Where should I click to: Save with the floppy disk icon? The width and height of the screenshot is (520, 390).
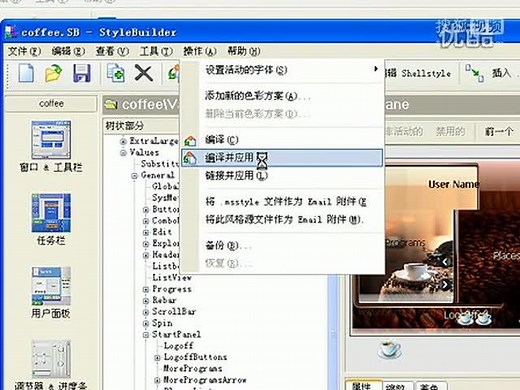[82, 73]
